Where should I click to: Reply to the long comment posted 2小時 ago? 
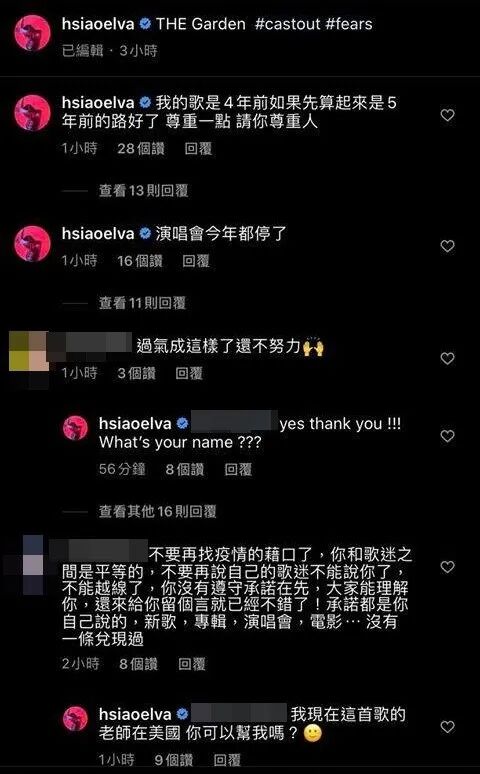pos(192,664)
